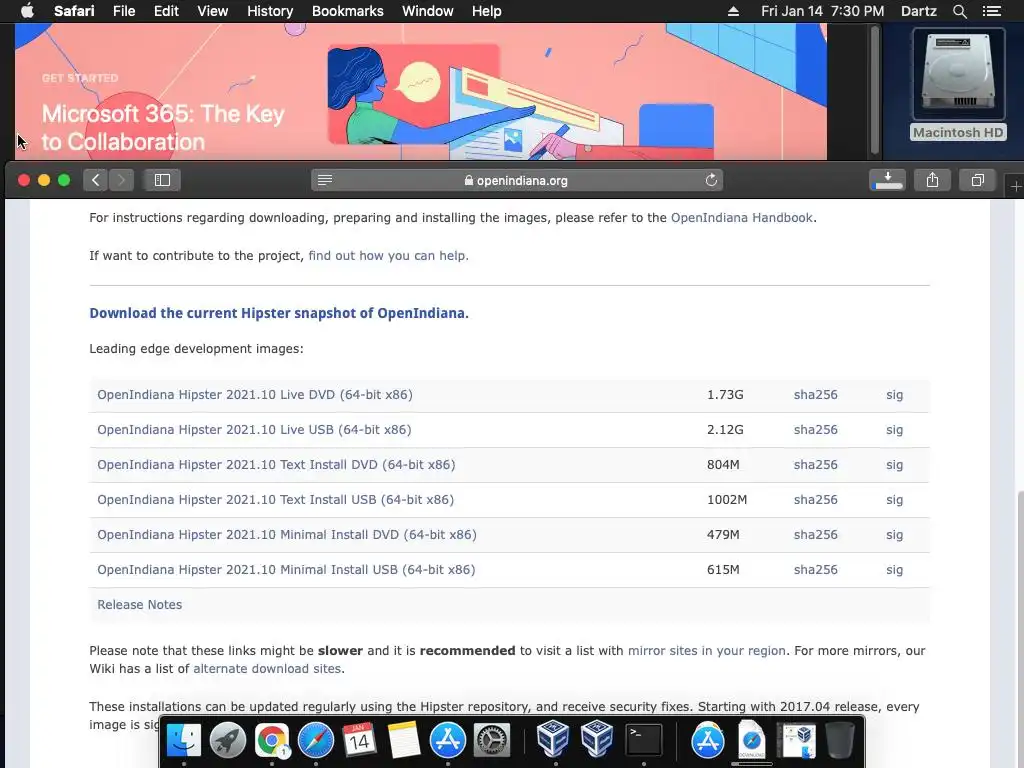
Task: Click the 1002M size cell
Action: pos(727,500)
